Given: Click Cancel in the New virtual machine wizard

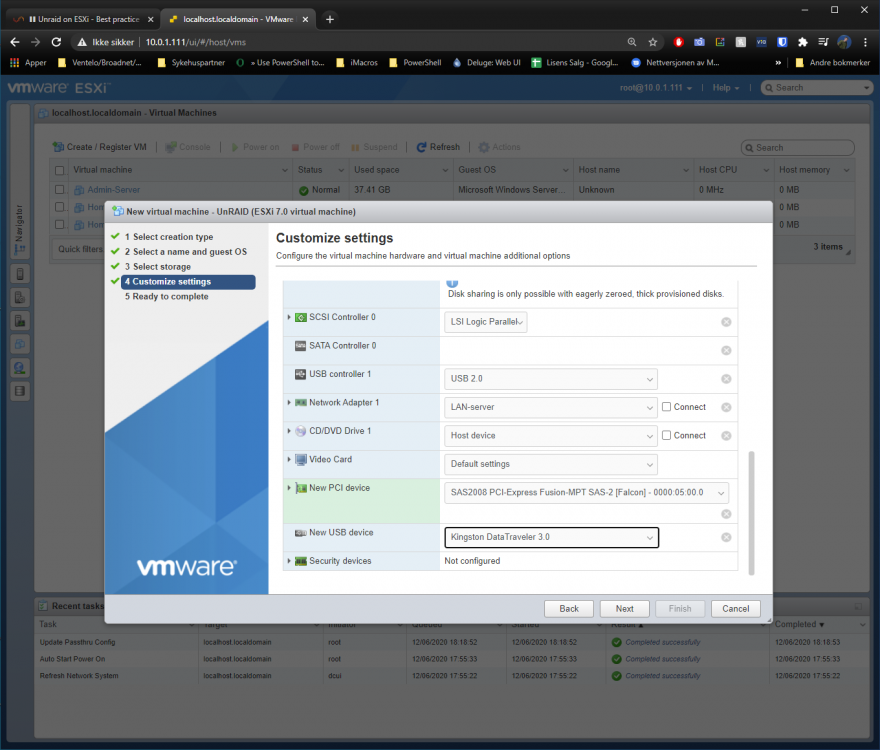Looking at the screenshot, I should pos(735,609).
